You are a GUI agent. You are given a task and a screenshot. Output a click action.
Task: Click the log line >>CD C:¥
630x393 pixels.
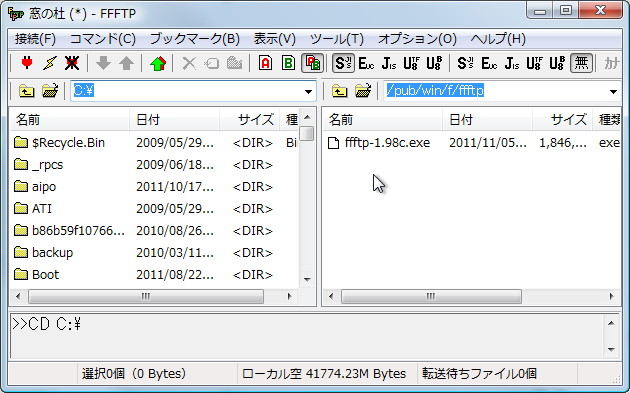point(47,324)
